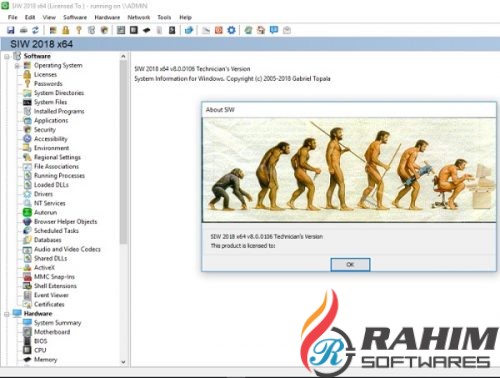Select Loaded DLLs in the tree

tap(51, 185)
